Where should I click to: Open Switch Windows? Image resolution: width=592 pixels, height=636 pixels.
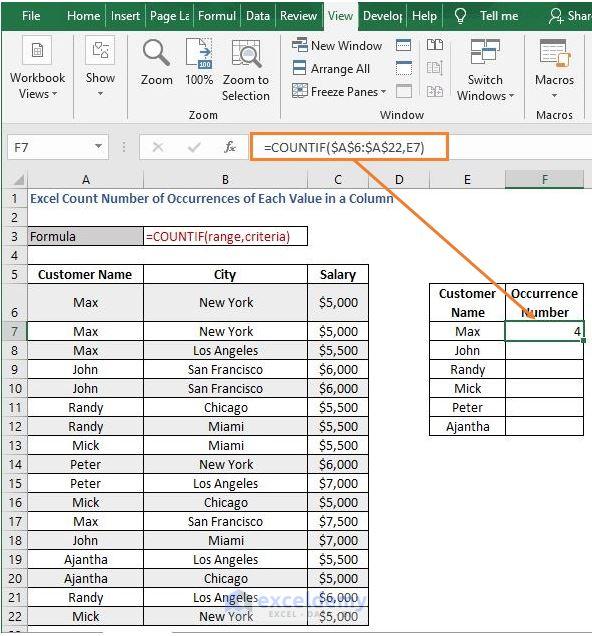pyautogui.click(x=485, y=70)
